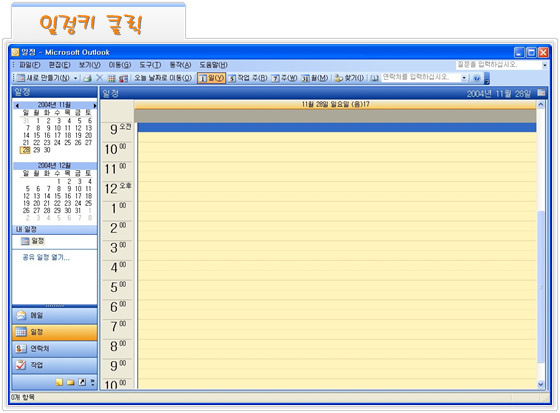Image resolution: width=560 pixels, height=413 pixels.
Task: Click the blue Help icon in the toolbar
Action: coord(476,78)
